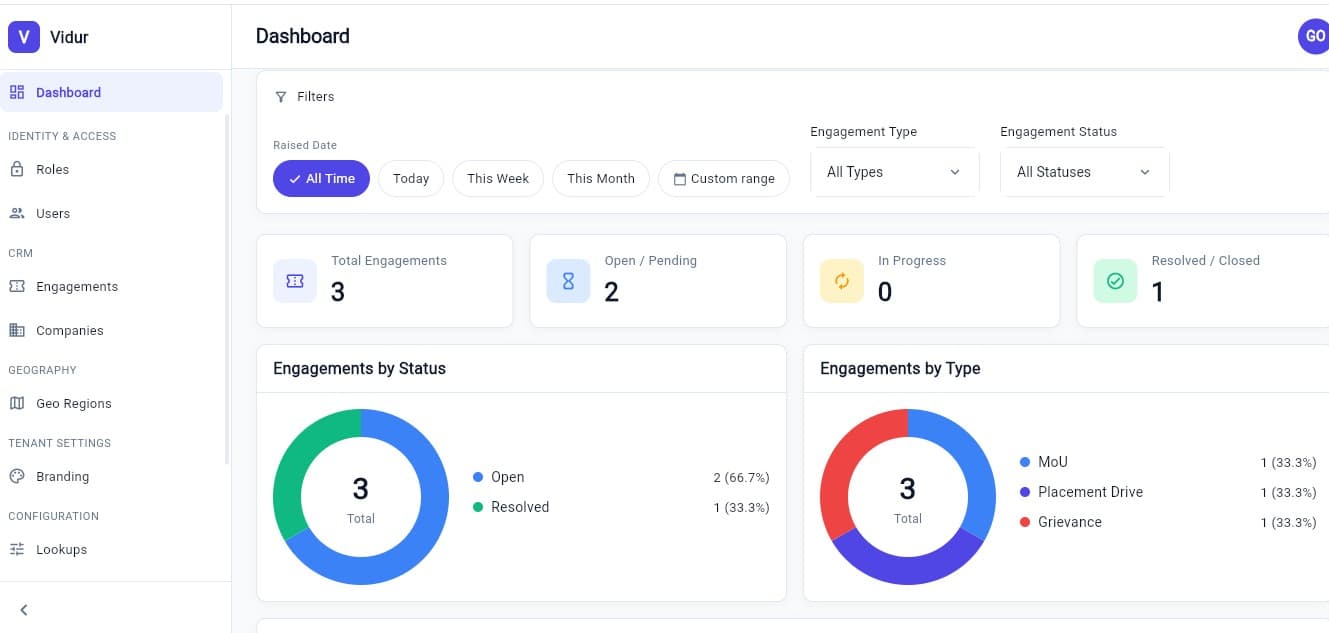Open the Engagement Status dropdown
Image resolution: width=1329 pixels, height=633 pixels.
point(1085,172)
